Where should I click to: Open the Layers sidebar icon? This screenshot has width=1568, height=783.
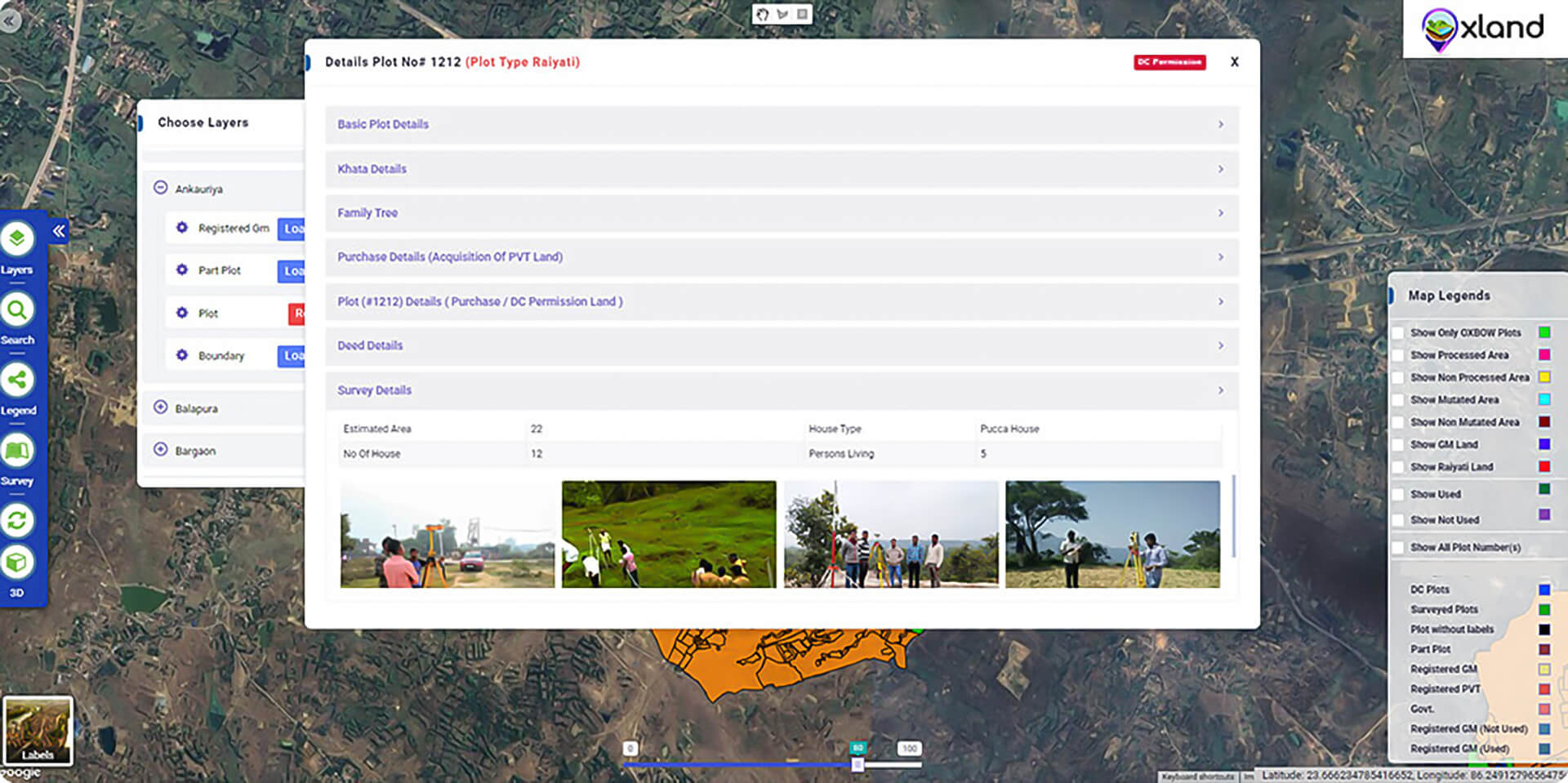(17, 238)
